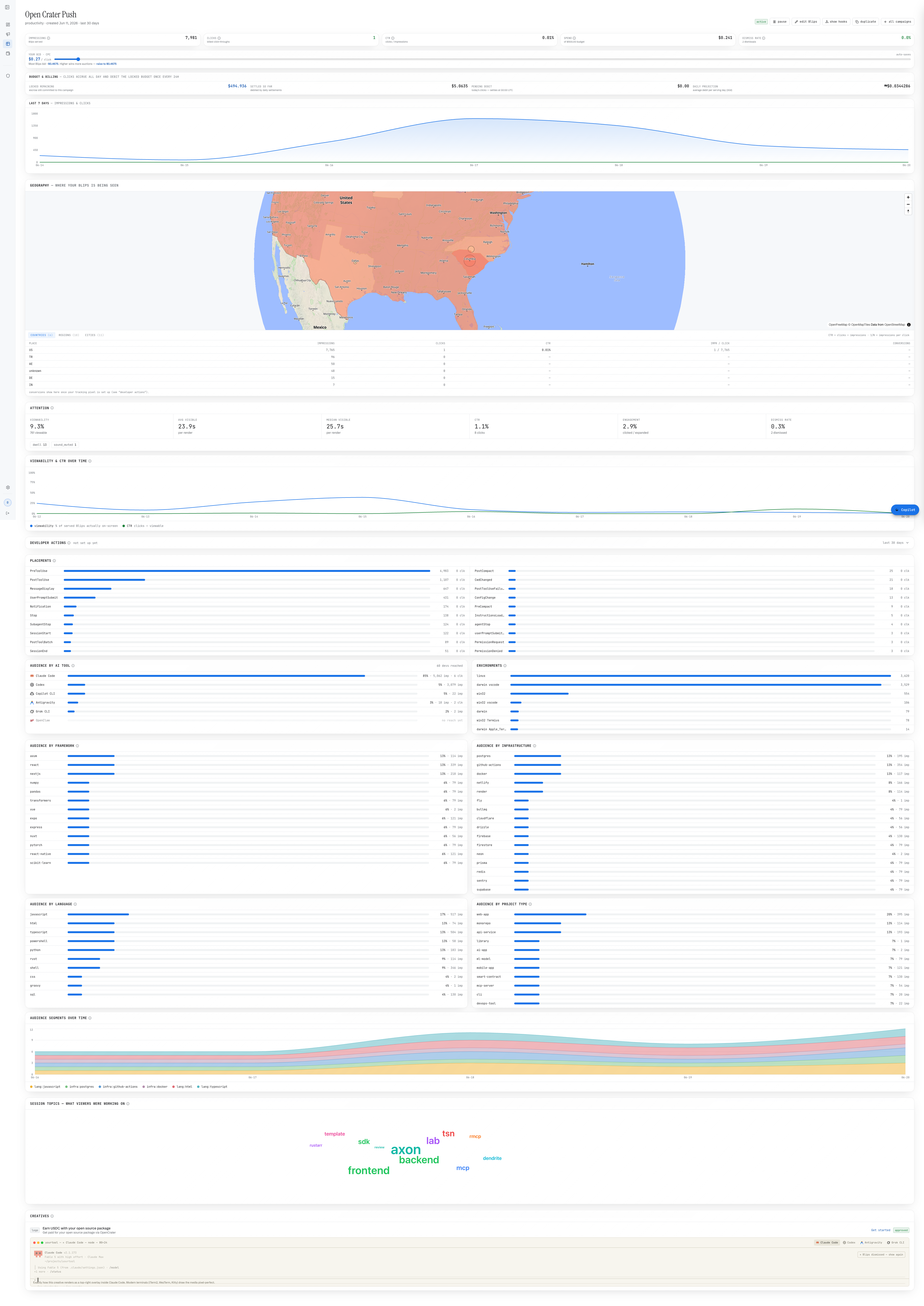
Task: Click the 'raise to $0.4675' link
Action: tap(106, 64)
